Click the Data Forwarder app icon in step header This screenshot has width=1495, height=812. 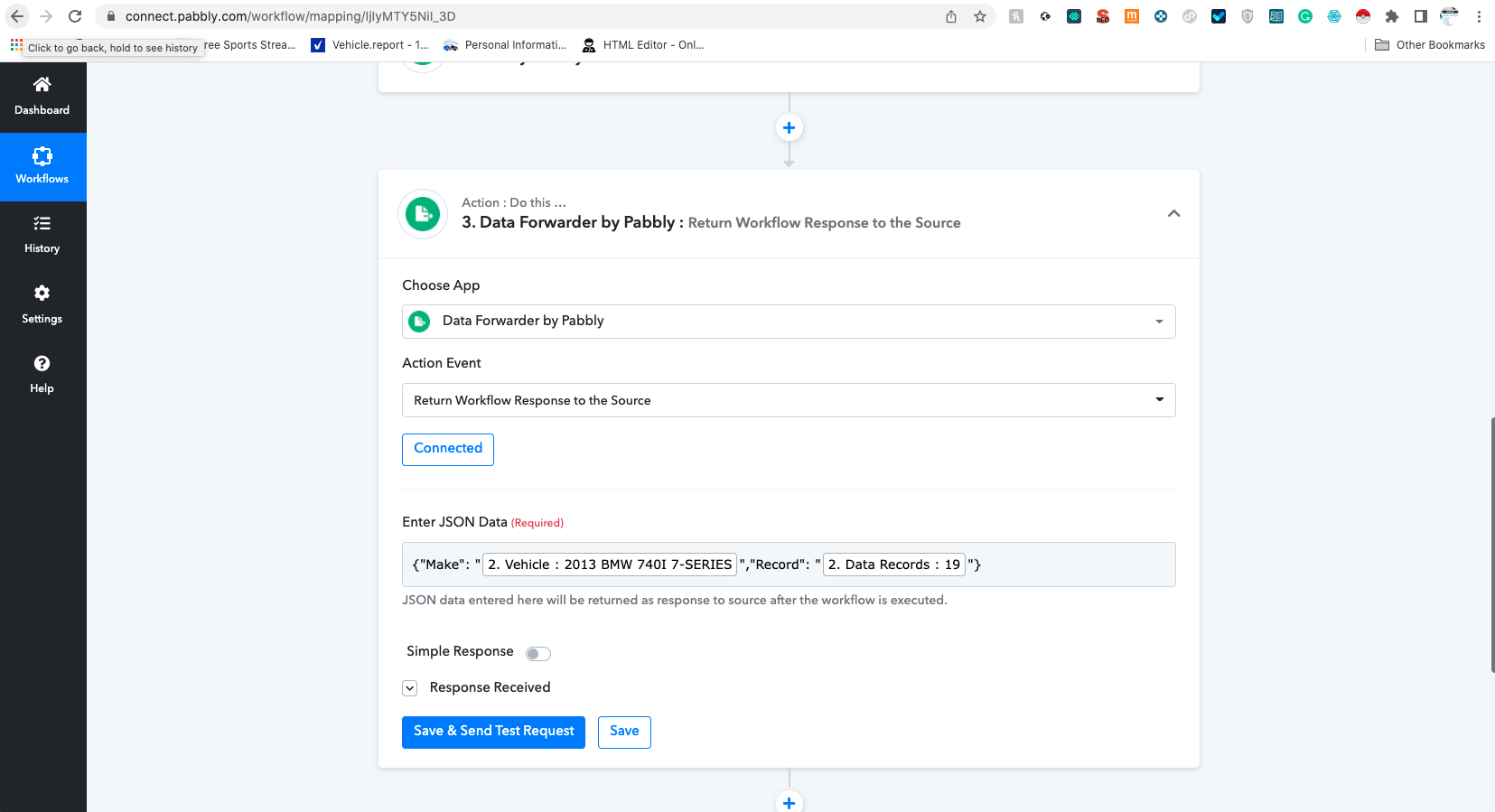coord(423,214)
